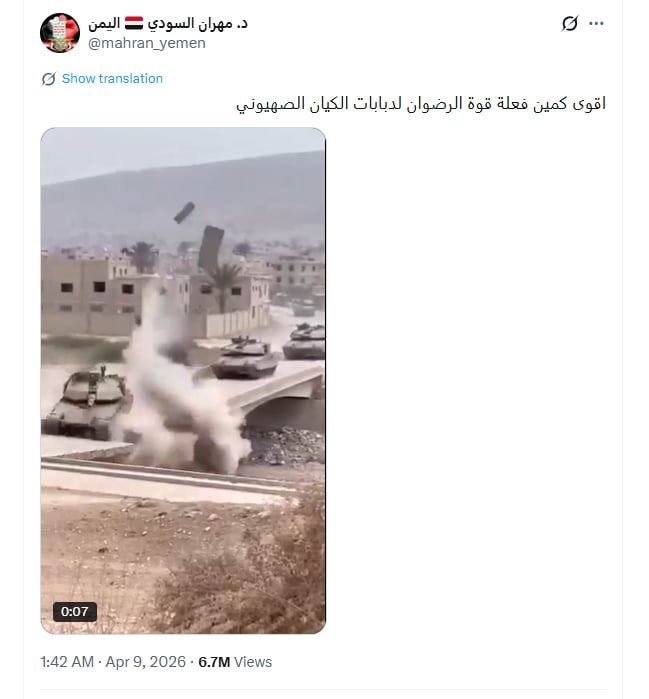Open the three-dot more options menu

coord(596,24)
